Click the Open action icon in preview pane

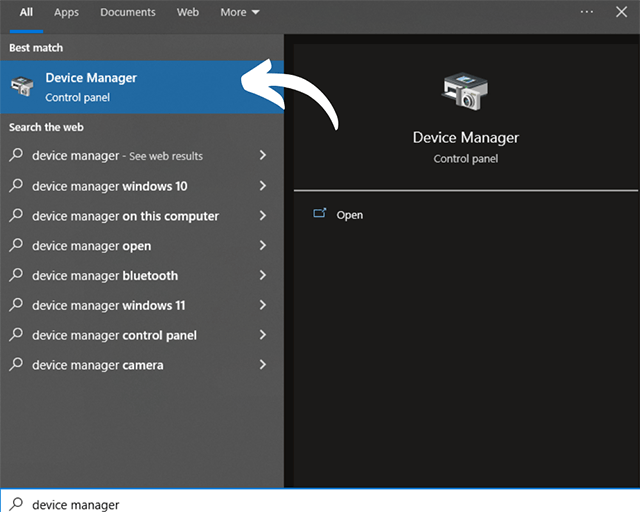(x=320, y=213)
